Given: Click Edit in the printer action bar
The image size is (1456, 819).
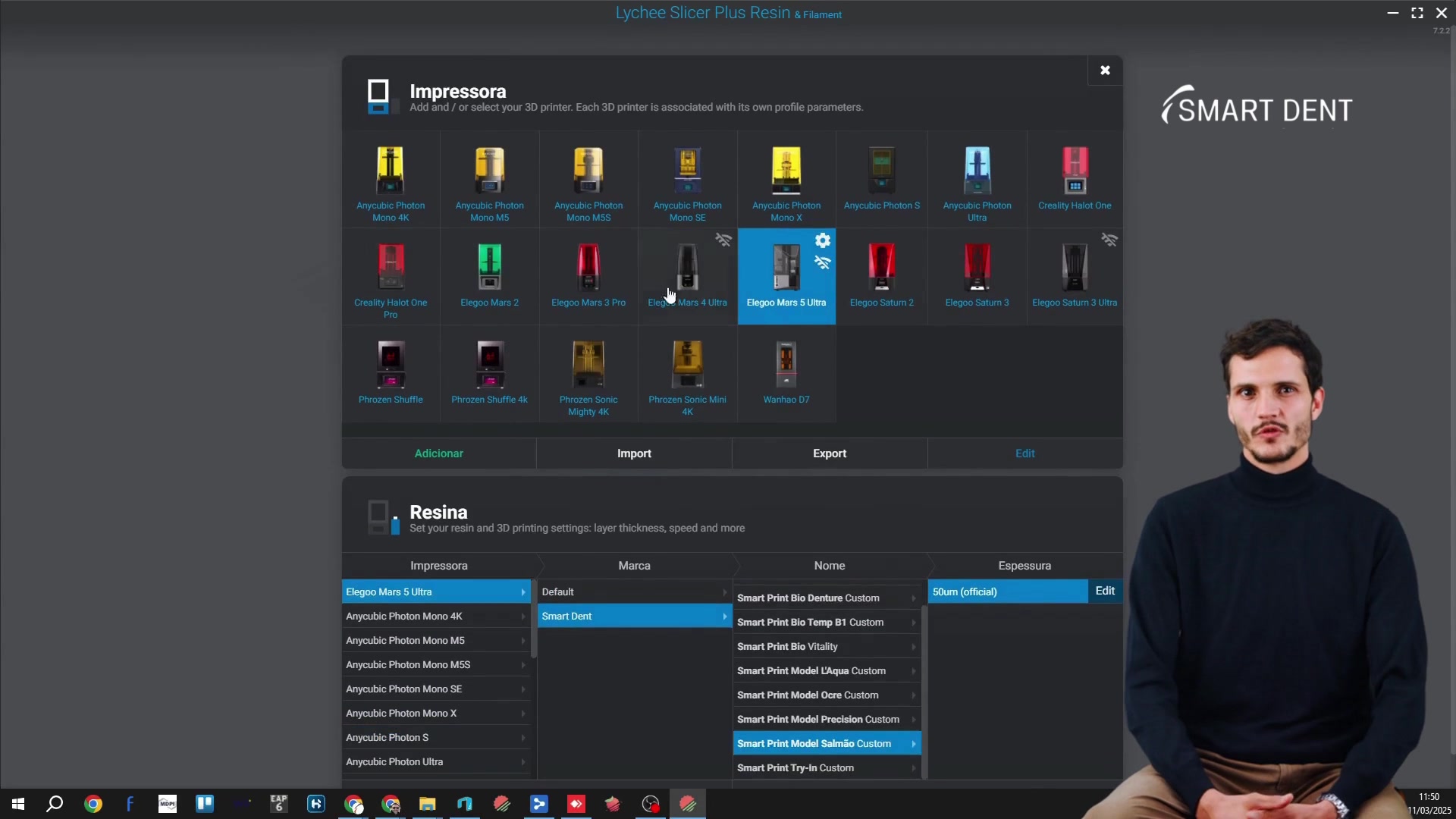Looking at the screenshot, I should (x=1025, y=453).
